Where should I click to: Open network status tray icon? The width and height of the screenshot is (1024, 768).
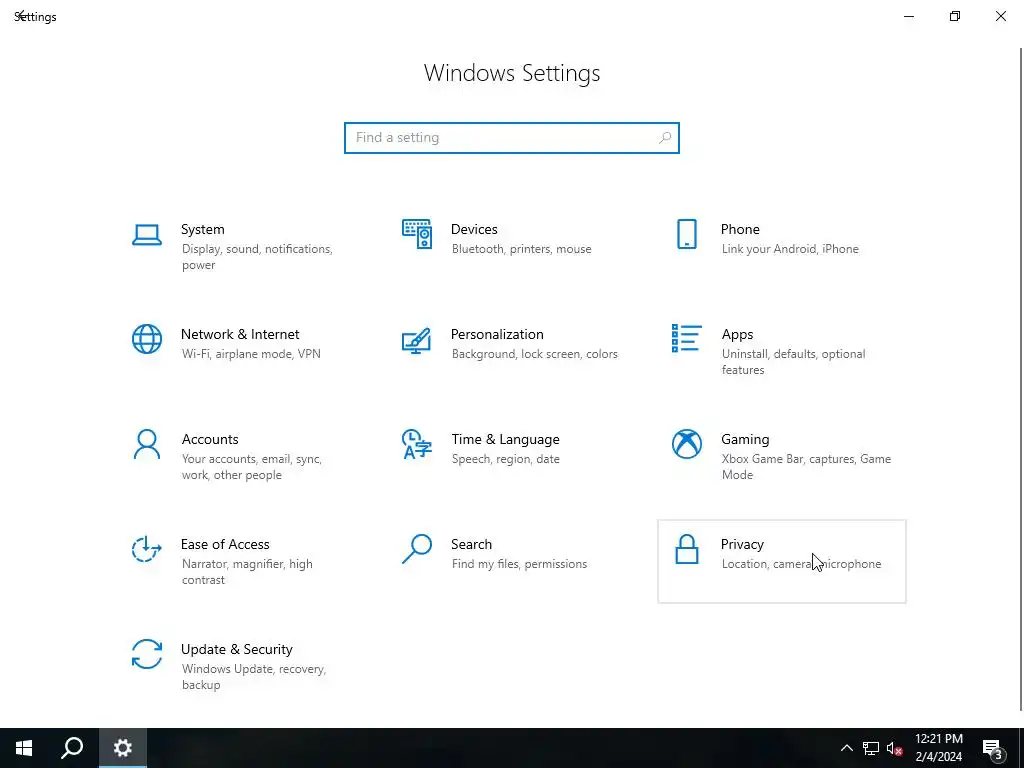[871, 748]
